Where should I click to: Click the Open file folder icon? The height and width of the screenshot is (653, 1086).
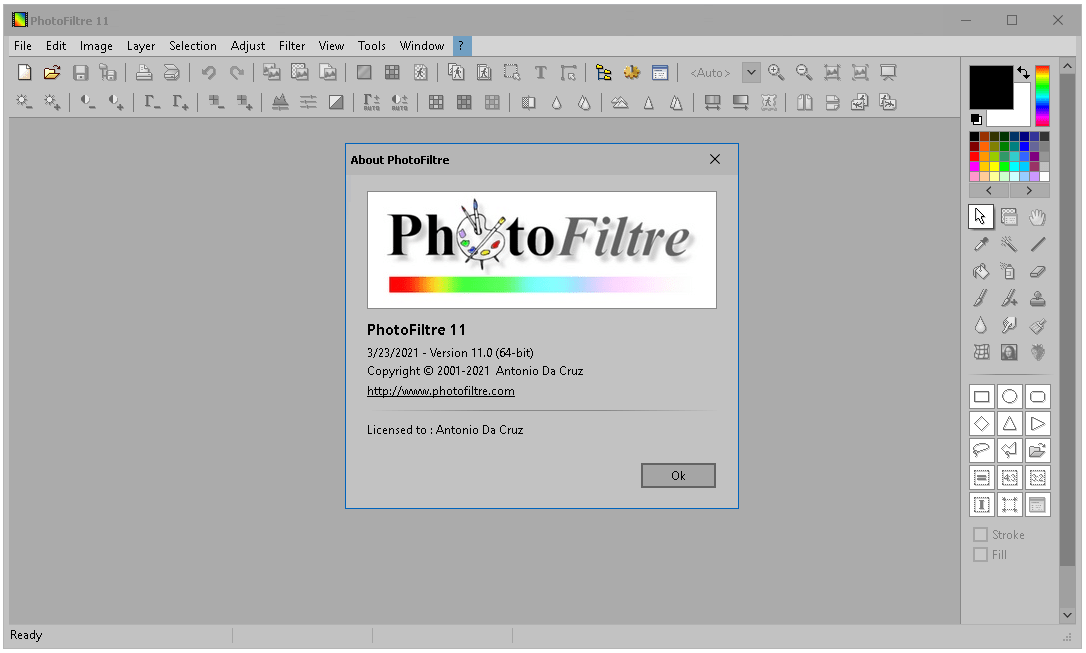52,73
